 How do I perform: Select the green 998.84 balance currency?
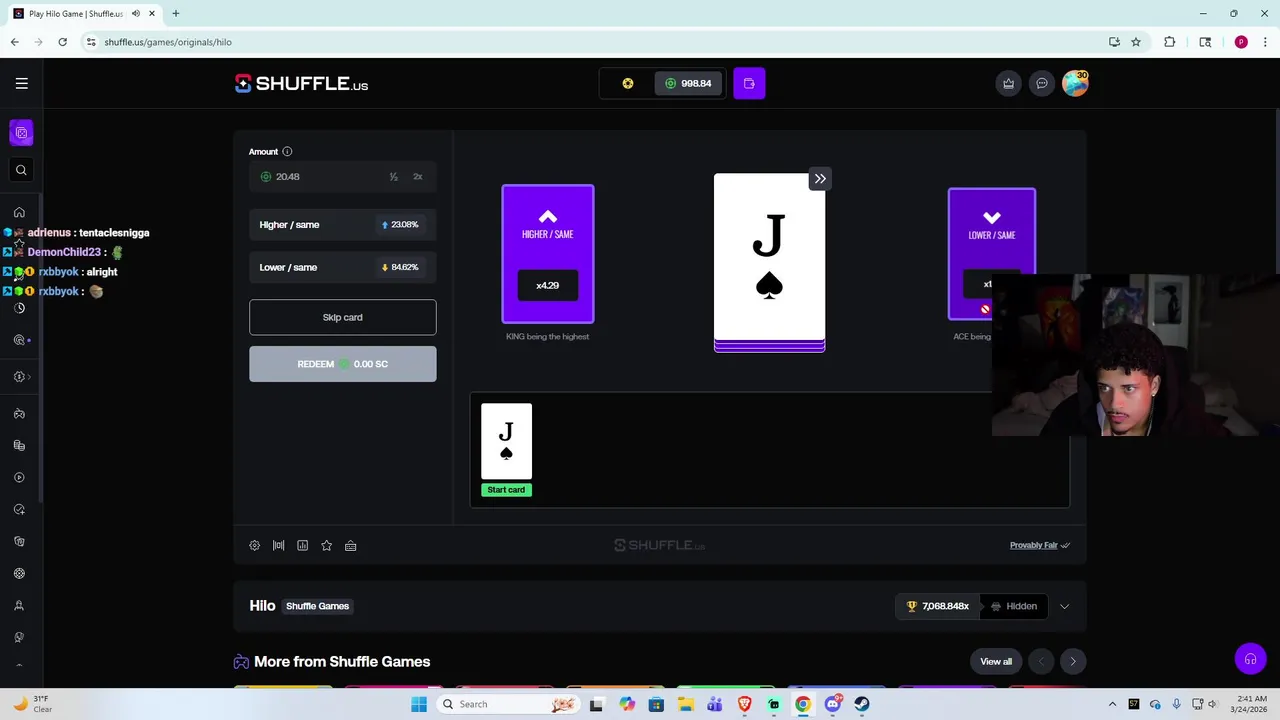[689, 84]
